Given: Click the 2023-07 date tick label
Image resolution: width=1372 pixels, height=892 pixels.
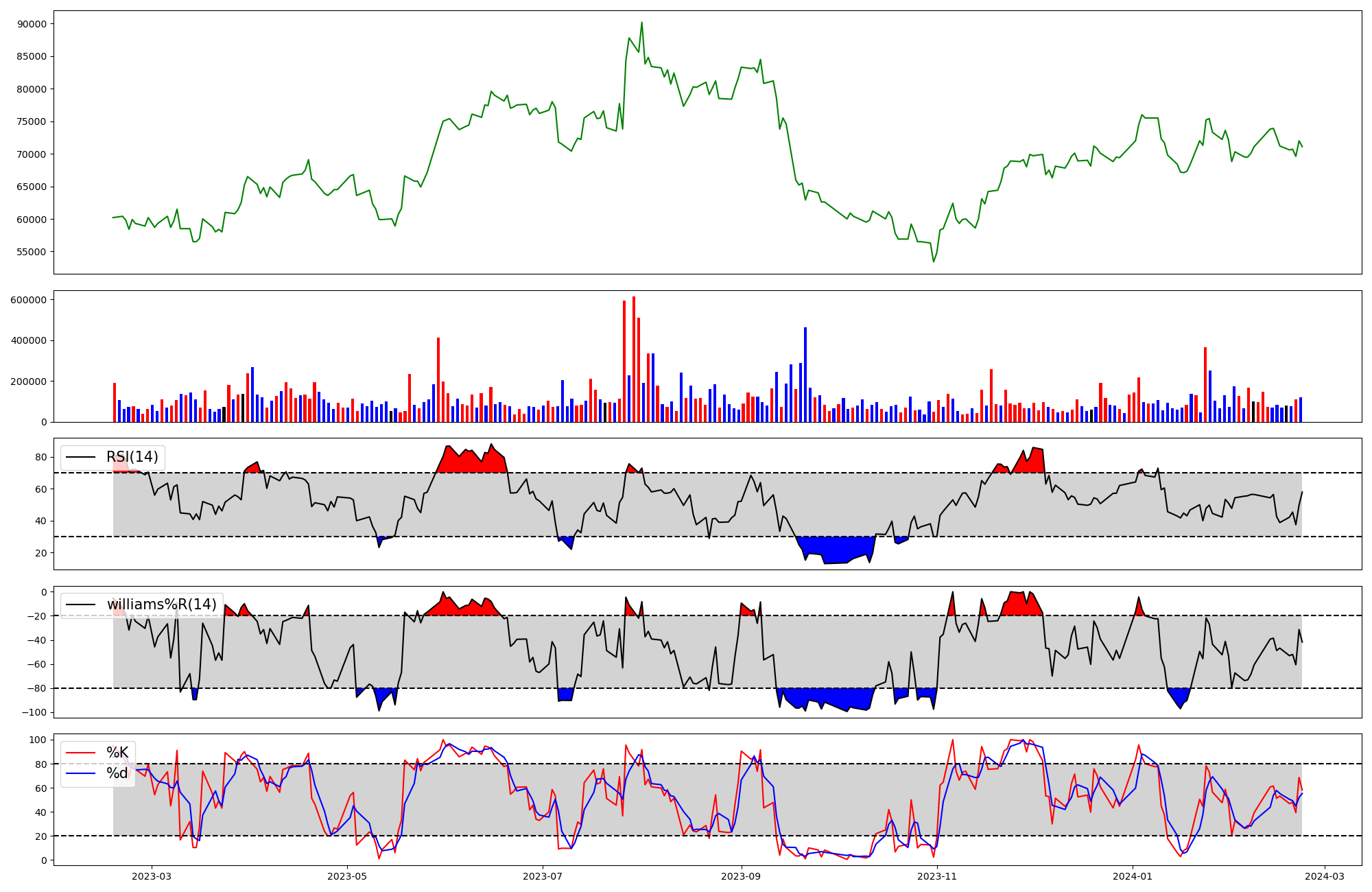Looking at the screenshot, I should point(543,876).
